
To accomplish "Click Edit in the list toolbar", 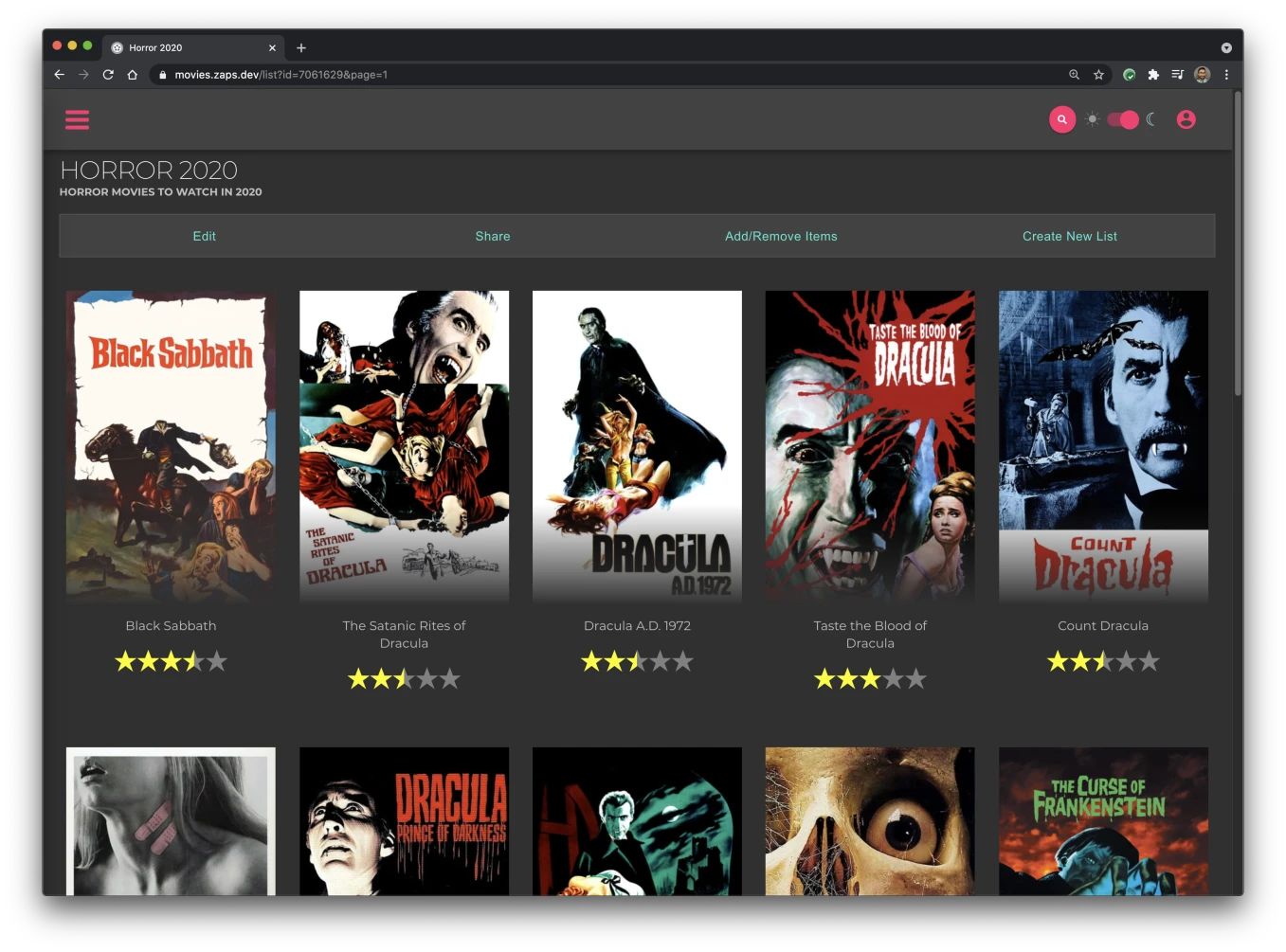I will [204, 236].
